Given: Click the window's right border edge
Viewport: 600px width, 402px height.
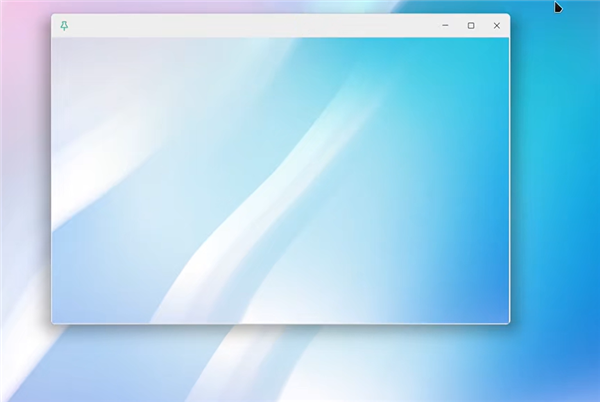Looking at the screenshot, I should click(x=509, y=180).
